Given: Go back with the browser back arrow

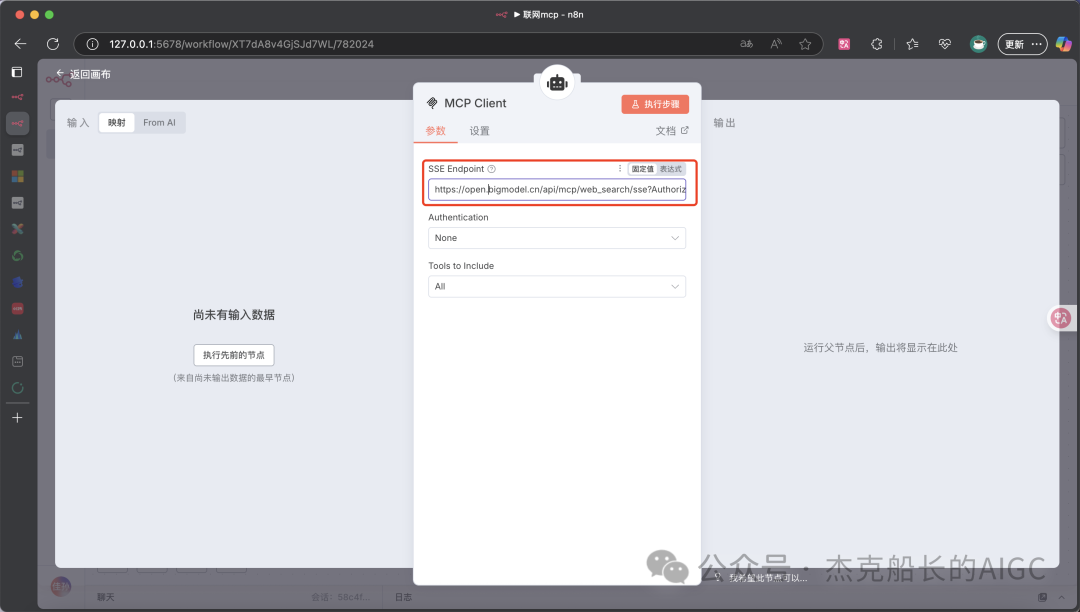Looking at the screenshot, I should (x=20, y=44).
